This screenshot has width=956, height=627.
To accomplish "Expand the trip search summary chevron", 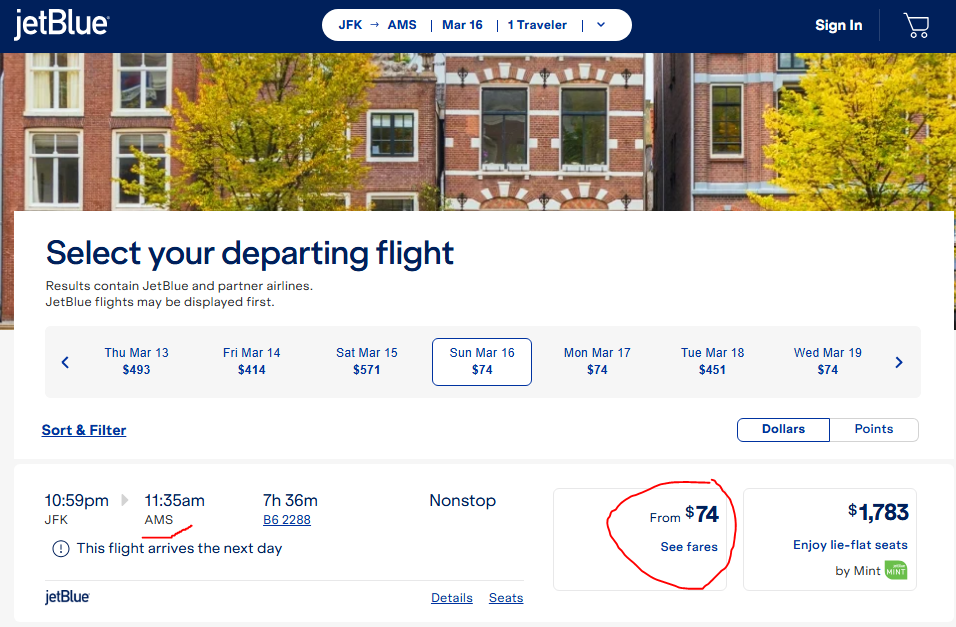I will click(x=601, y=25).
